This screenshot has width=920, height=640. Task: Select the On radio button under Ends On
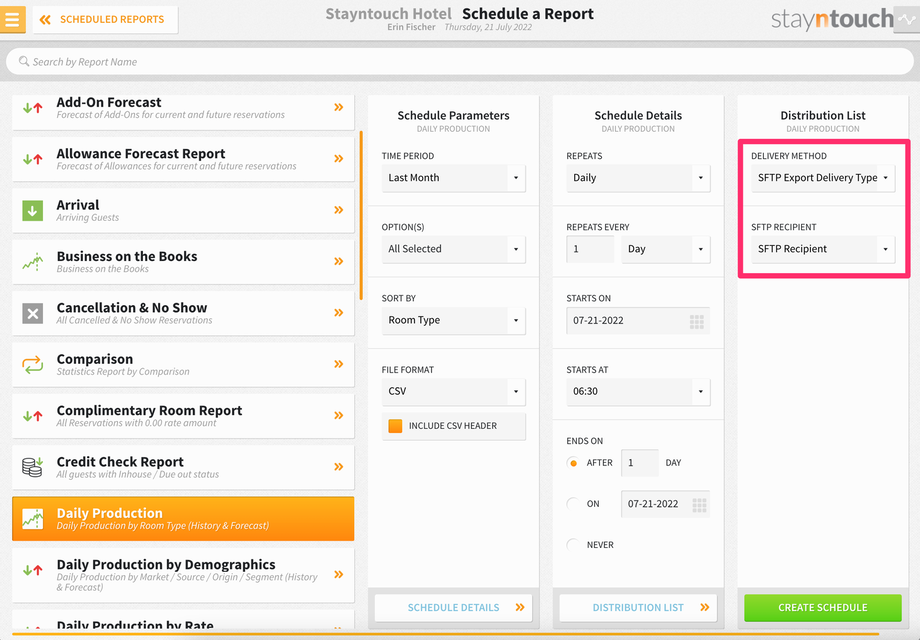click(573, 504)
